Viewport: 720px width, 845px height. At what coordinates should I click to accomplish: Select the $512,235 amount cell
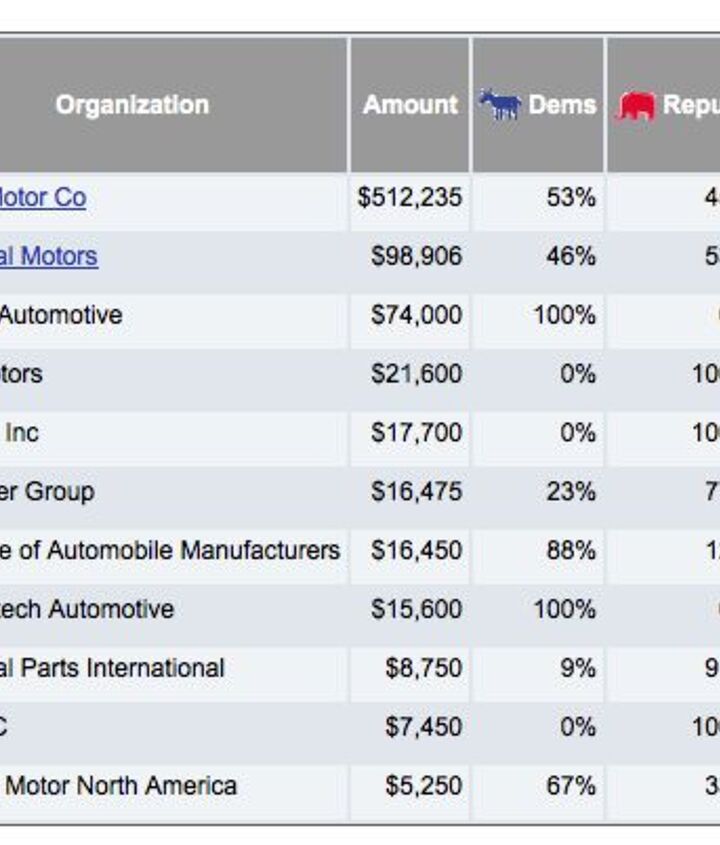coord(410,197)
